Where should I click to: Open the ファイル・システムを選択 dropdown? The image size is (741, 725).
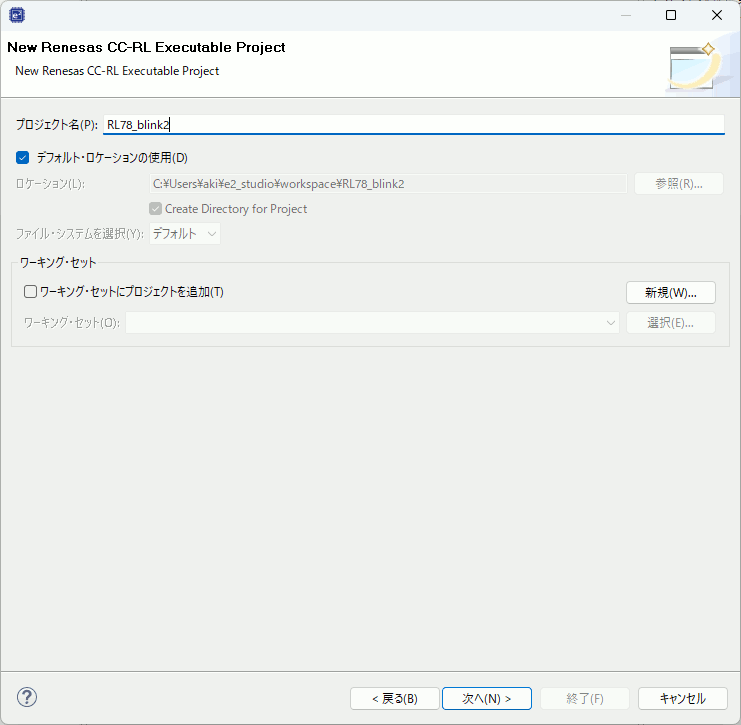[x=185, y=233]
